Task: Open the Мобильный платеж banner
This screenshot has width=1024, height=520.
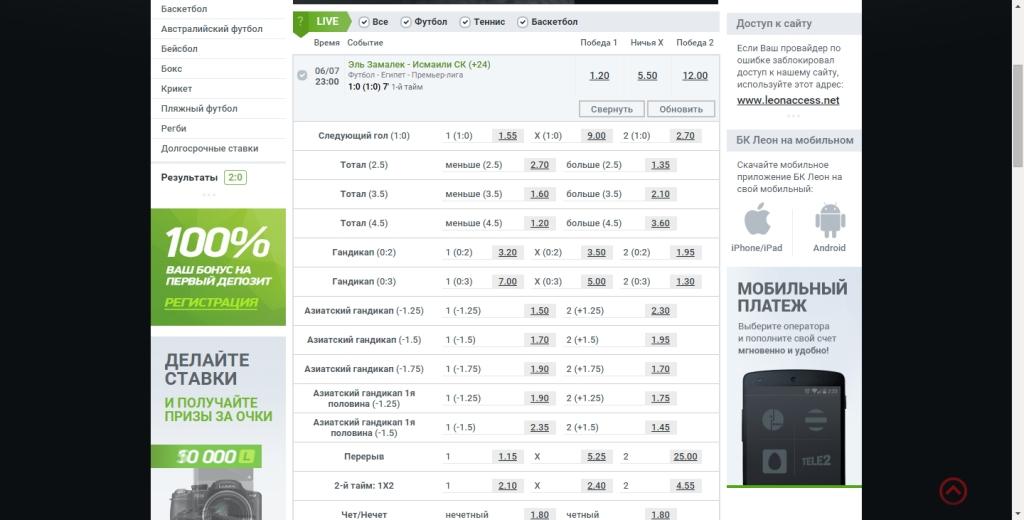Action: [x=794, y=377]
